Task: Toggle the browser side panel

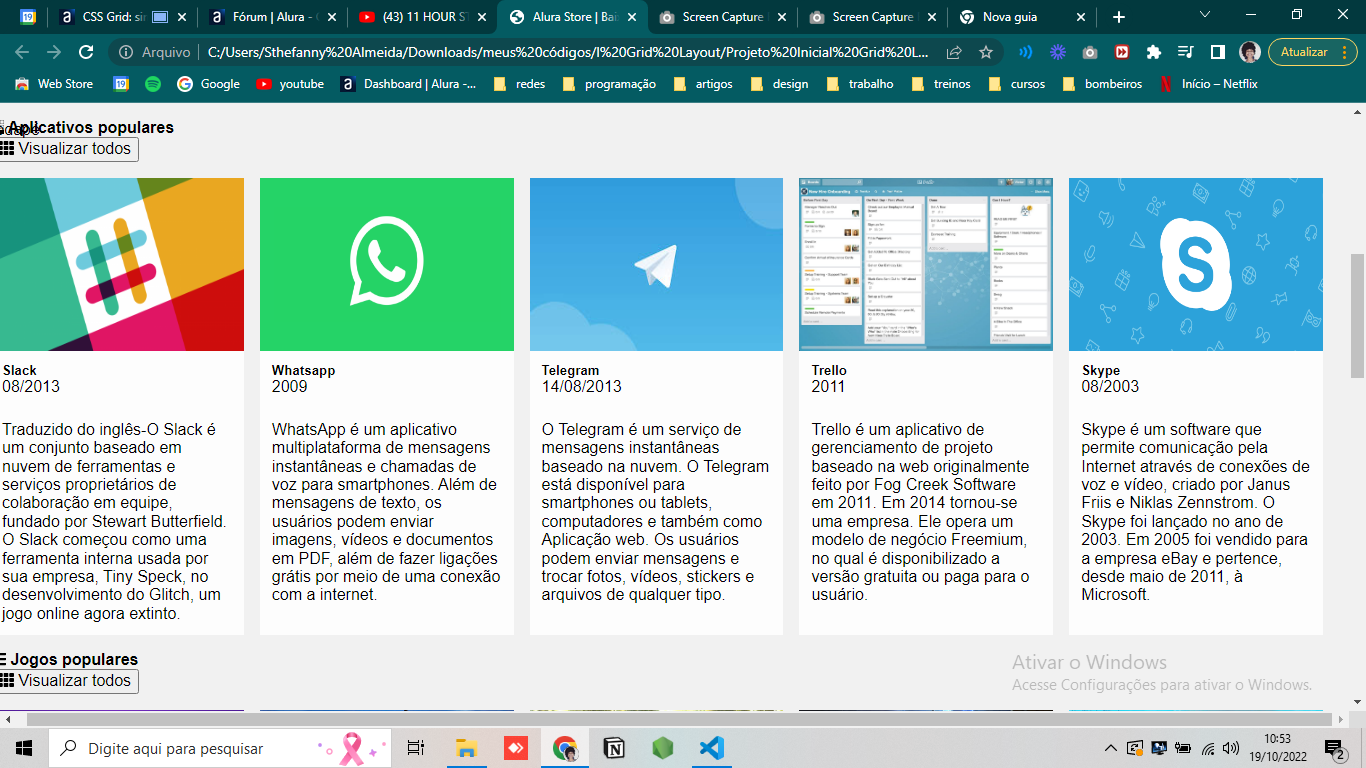Action: (x=1218, y=52)
